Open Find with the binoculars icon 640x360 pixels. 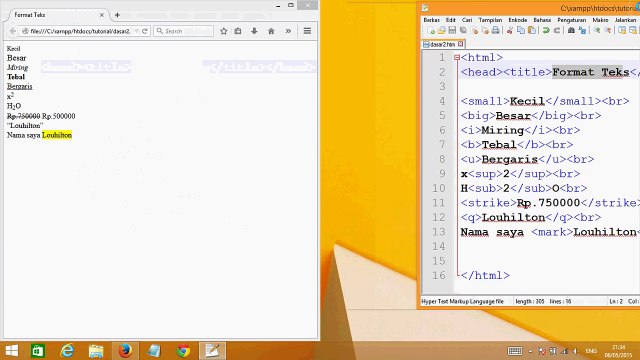pyautogui.click(x=571, y=31)
